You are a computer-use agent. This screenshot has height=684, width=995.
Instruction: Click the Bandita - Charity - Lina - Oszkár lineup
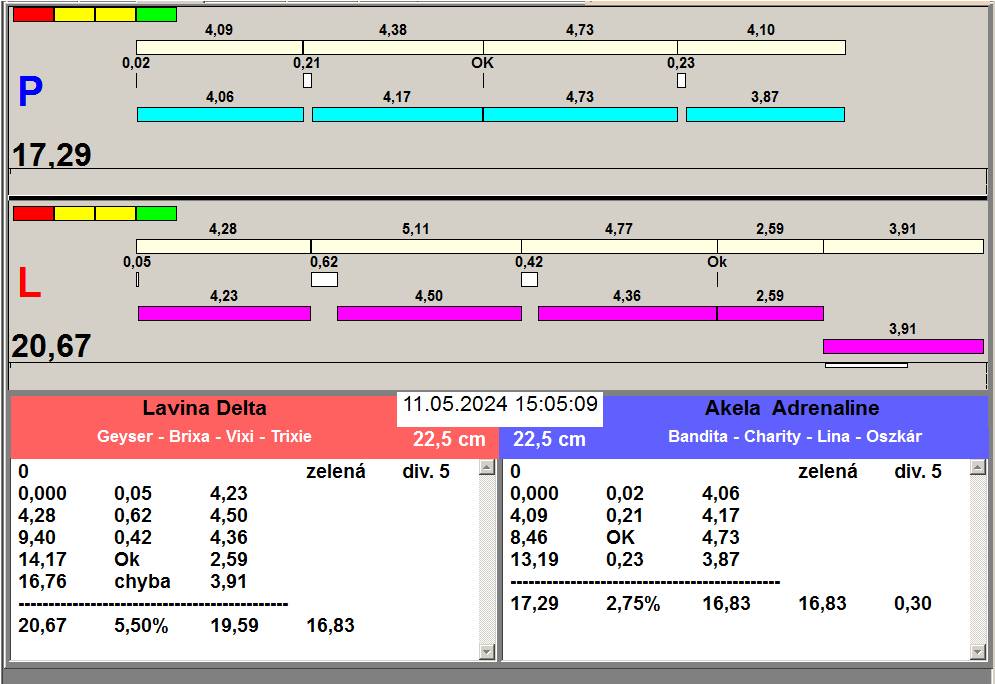point(795,437)
